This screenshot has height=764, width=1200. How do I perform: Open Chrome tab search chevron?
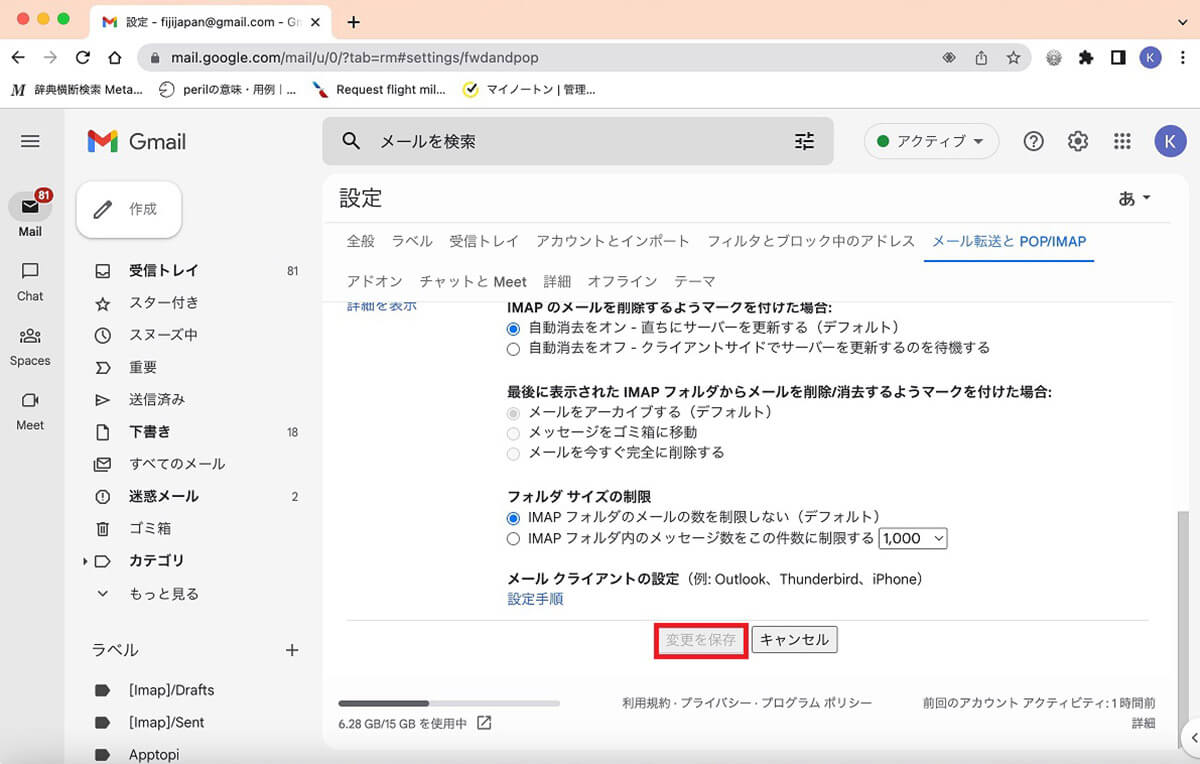[x=1182, y=21]
